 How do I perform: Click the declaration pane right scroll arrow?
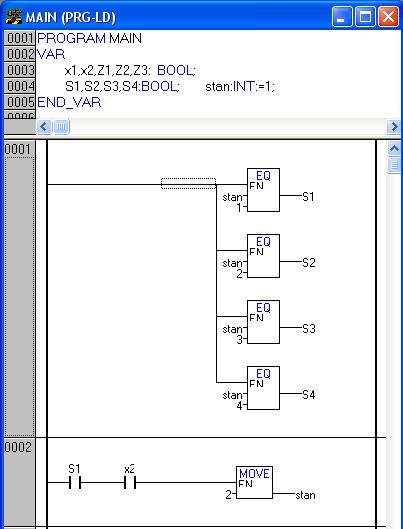point(394,127)
